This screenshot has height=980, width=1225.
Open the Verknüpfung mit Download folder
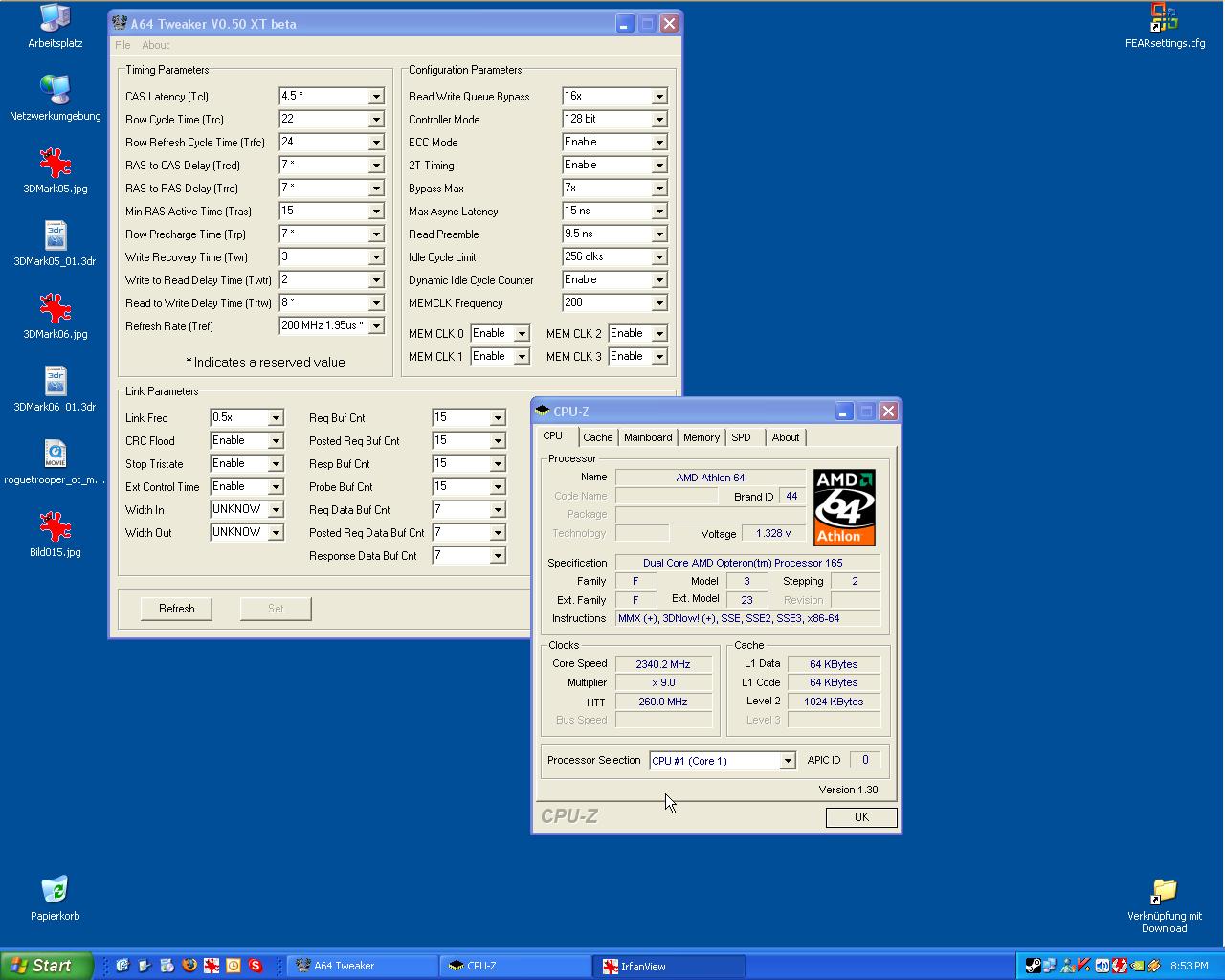(x=1164, y=892)
